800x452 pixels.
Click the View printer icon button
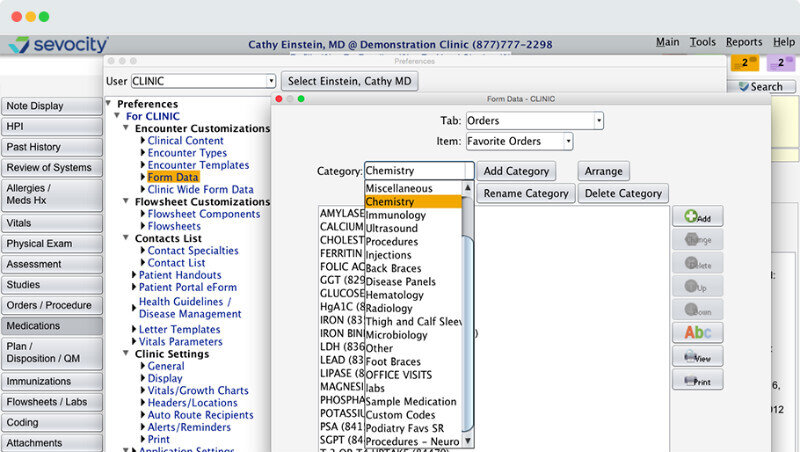pyautogui.click(x=697, y=357)
